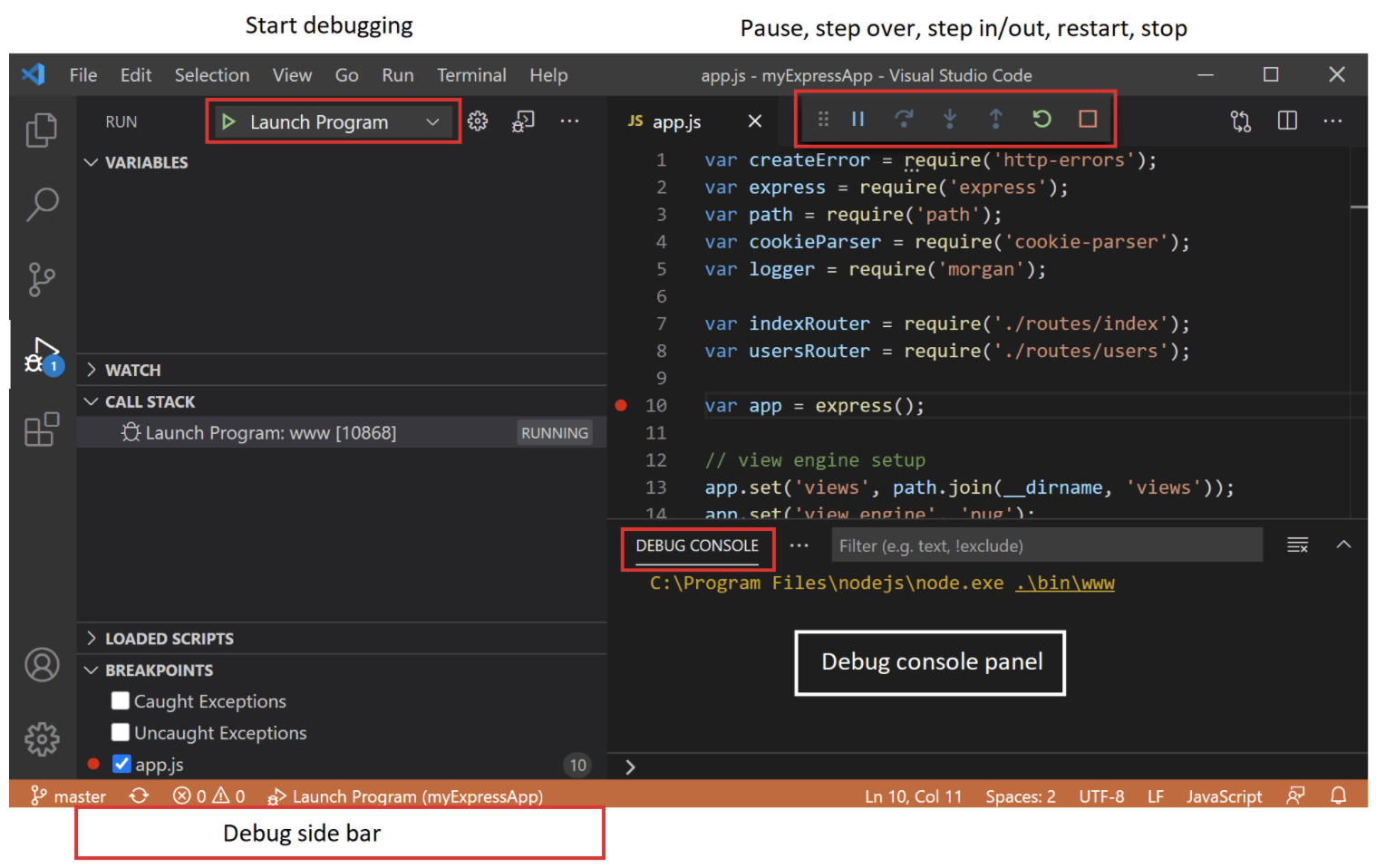
Task: Open debug console panel more views ellipsis
Action: click(799, 545)
